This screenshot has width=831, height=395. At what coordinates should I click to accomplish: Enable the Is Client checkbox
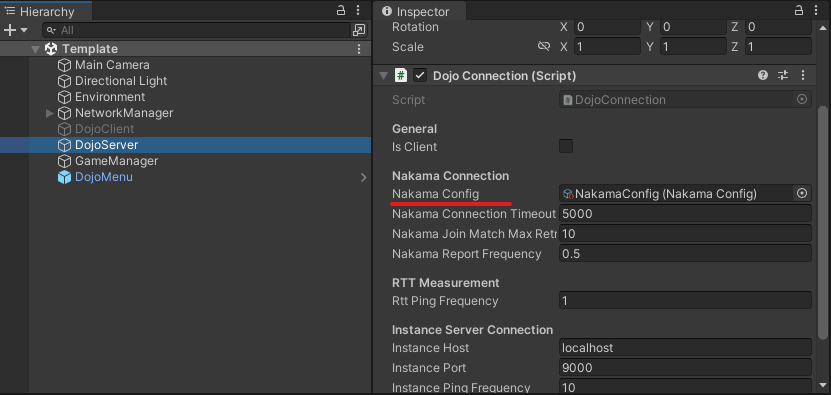[566, 146]
